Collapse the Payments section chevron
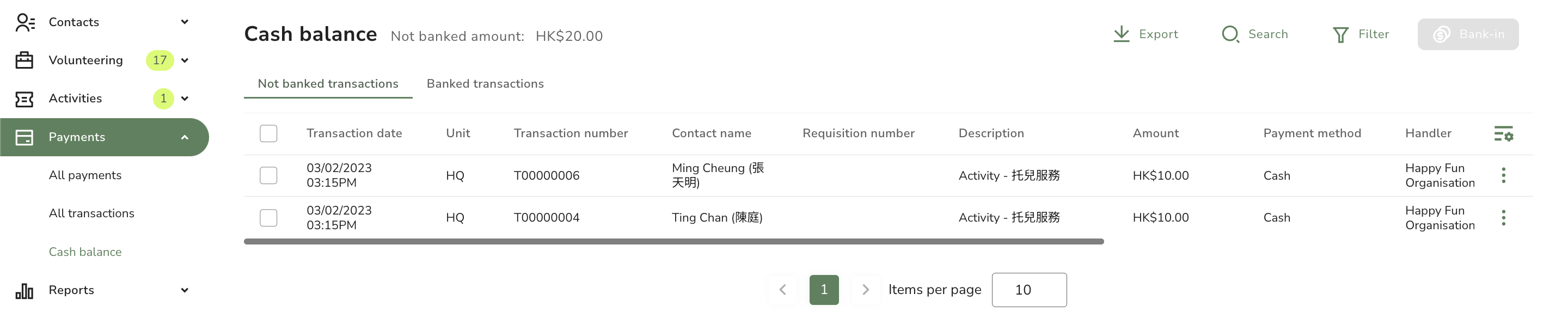 [x=185, y=137]
